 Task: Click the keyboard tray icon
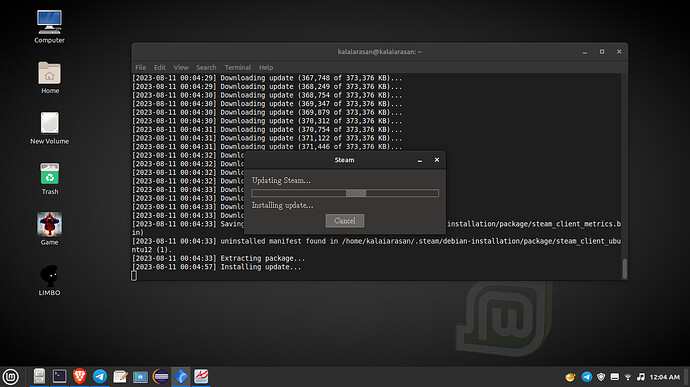pyautogui.click(x=615, y=377)
